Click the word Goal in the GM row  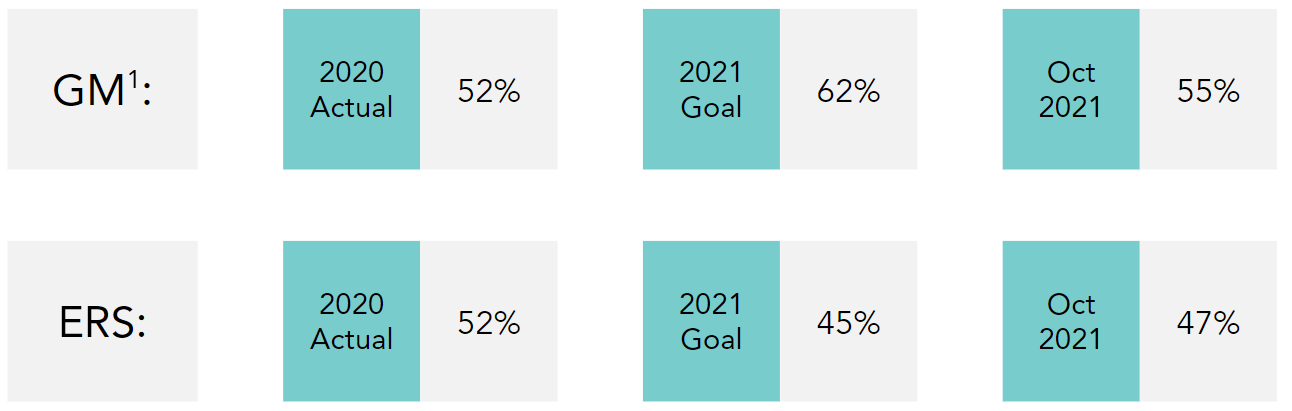click(711, 107)
